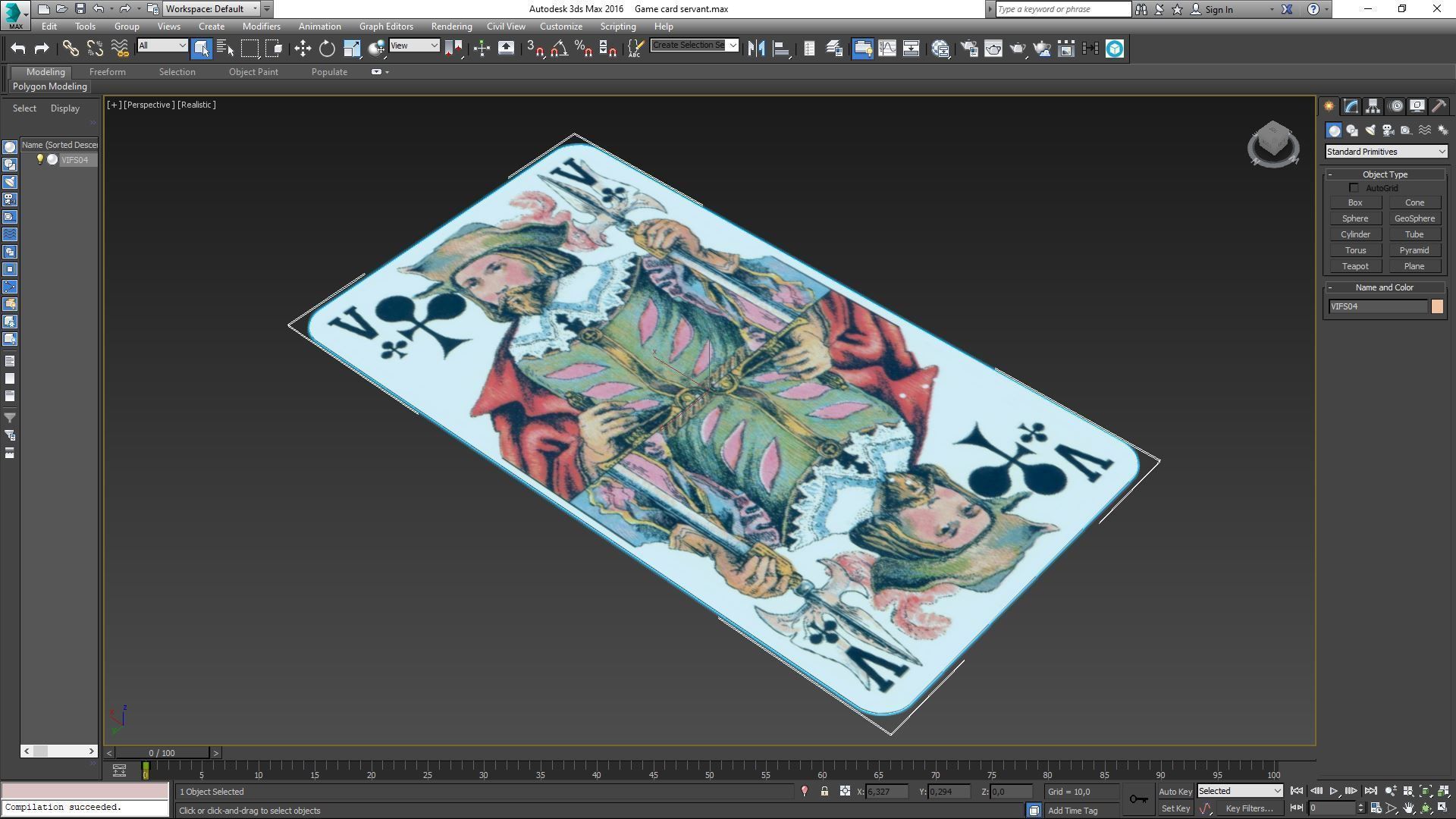Open the Workspace Default dropdown
Image resolution: width=1456 pixels, height=819 pixels.
point(212,9)
